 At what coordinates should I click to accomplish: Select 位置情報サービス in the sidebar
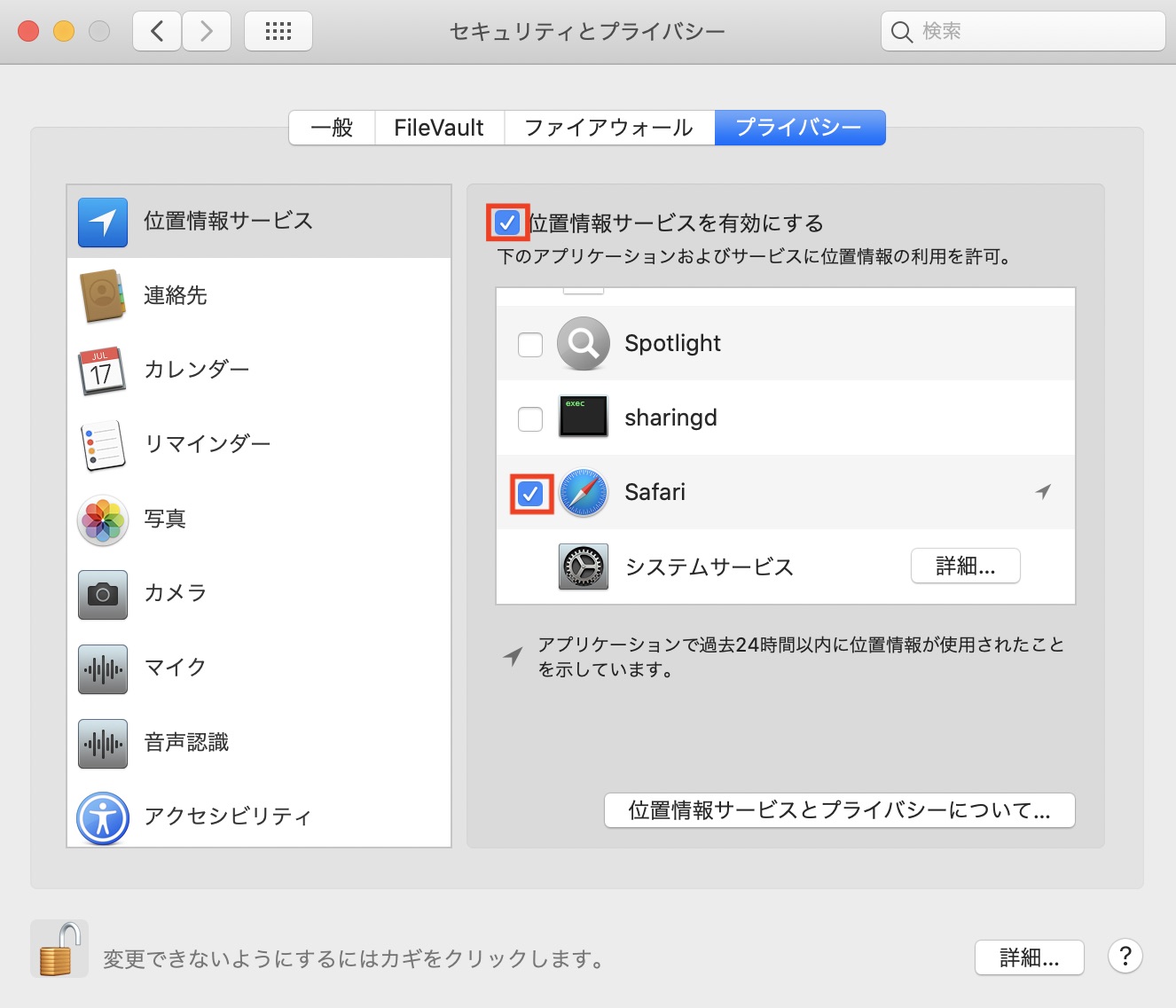point(228,222)
